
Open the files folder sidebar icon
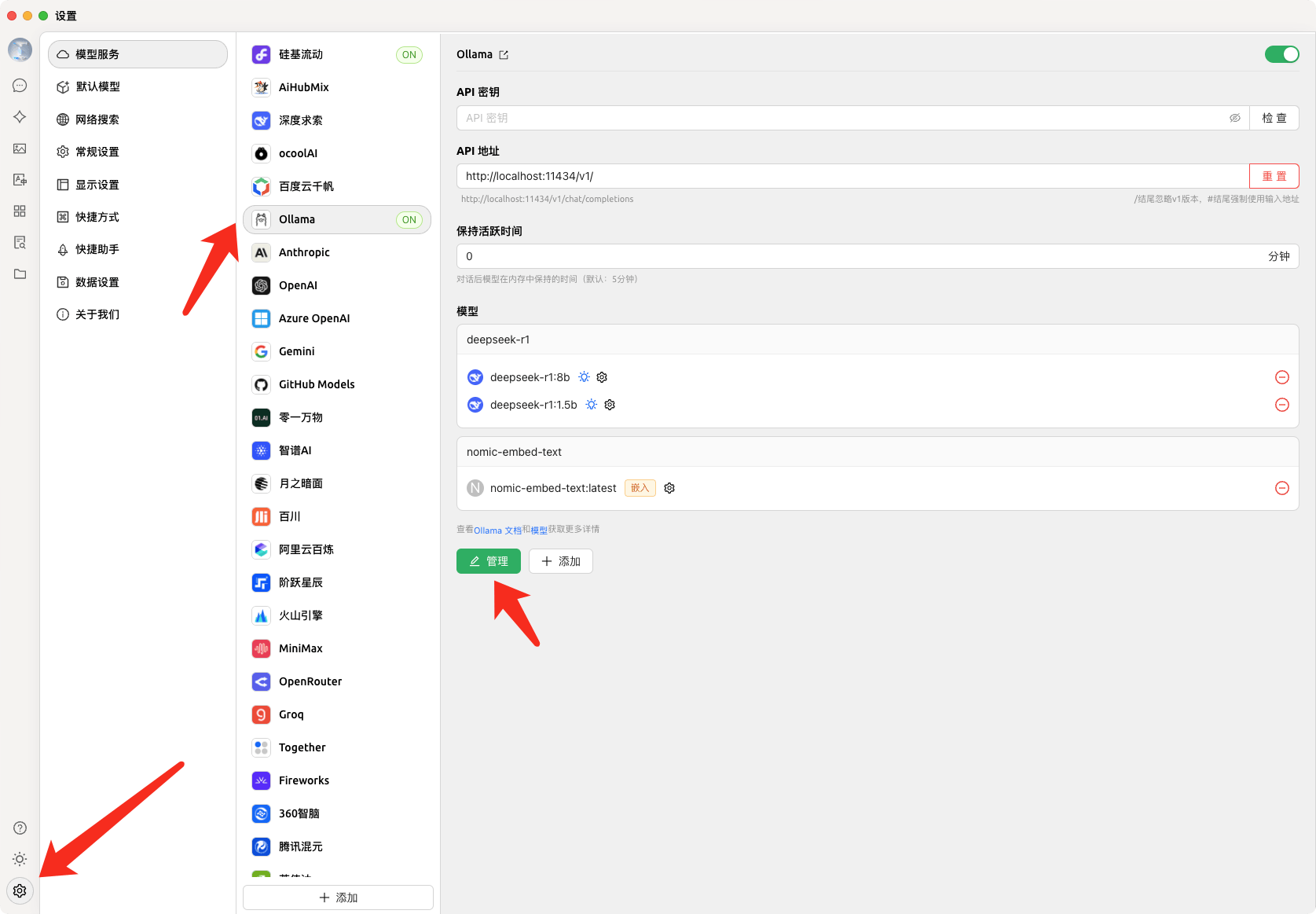pos(20,274)
